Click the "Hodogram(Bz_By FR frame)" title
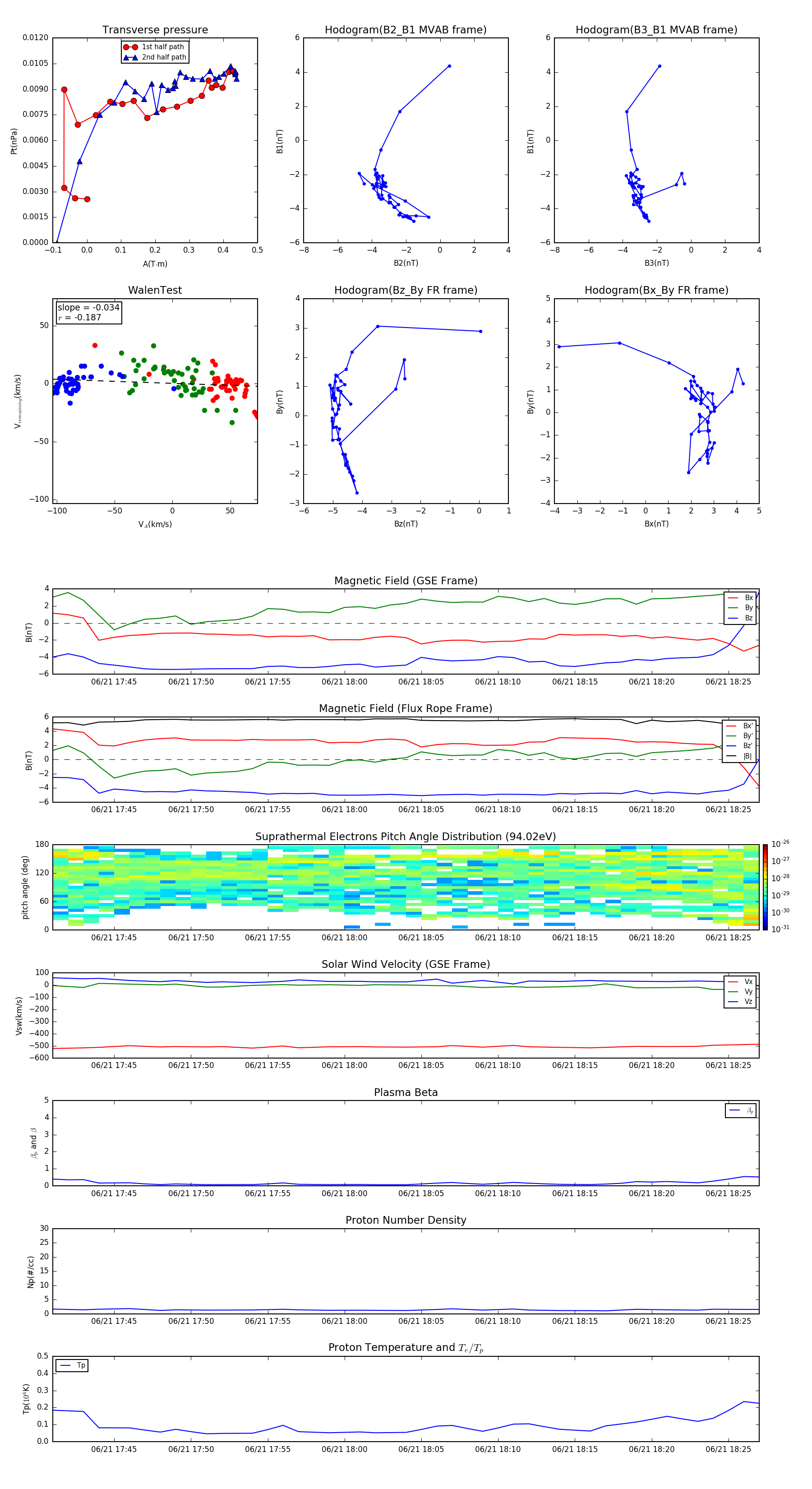Screen dimensions: 812x1489 pos(406,290)
